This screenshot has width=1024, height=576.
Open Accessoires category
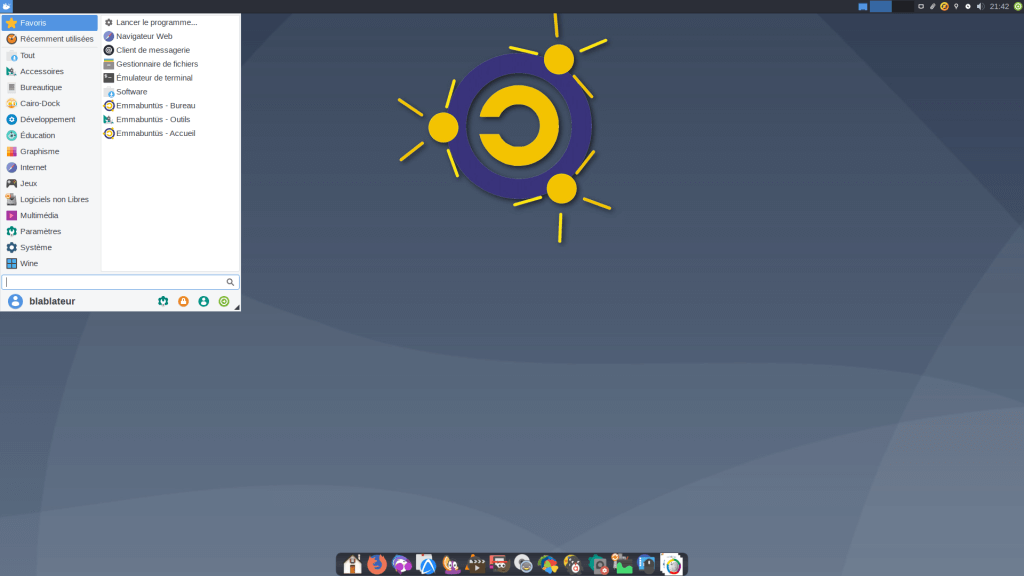click(x=50, y=71)
